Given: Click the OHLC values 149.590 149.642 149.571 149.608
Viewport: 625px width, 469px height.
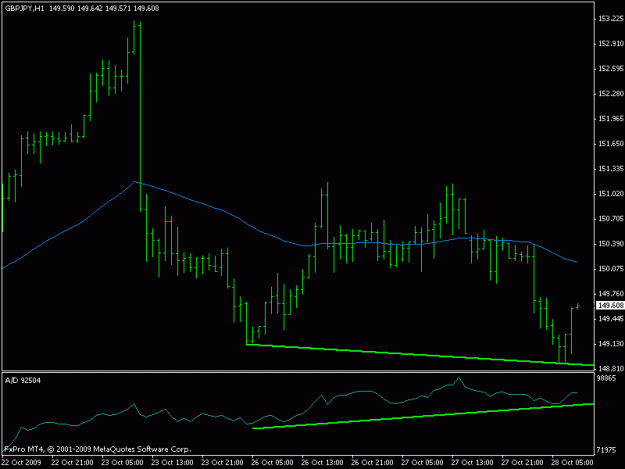Looking at the screenshot, I should tap(104, 8).
